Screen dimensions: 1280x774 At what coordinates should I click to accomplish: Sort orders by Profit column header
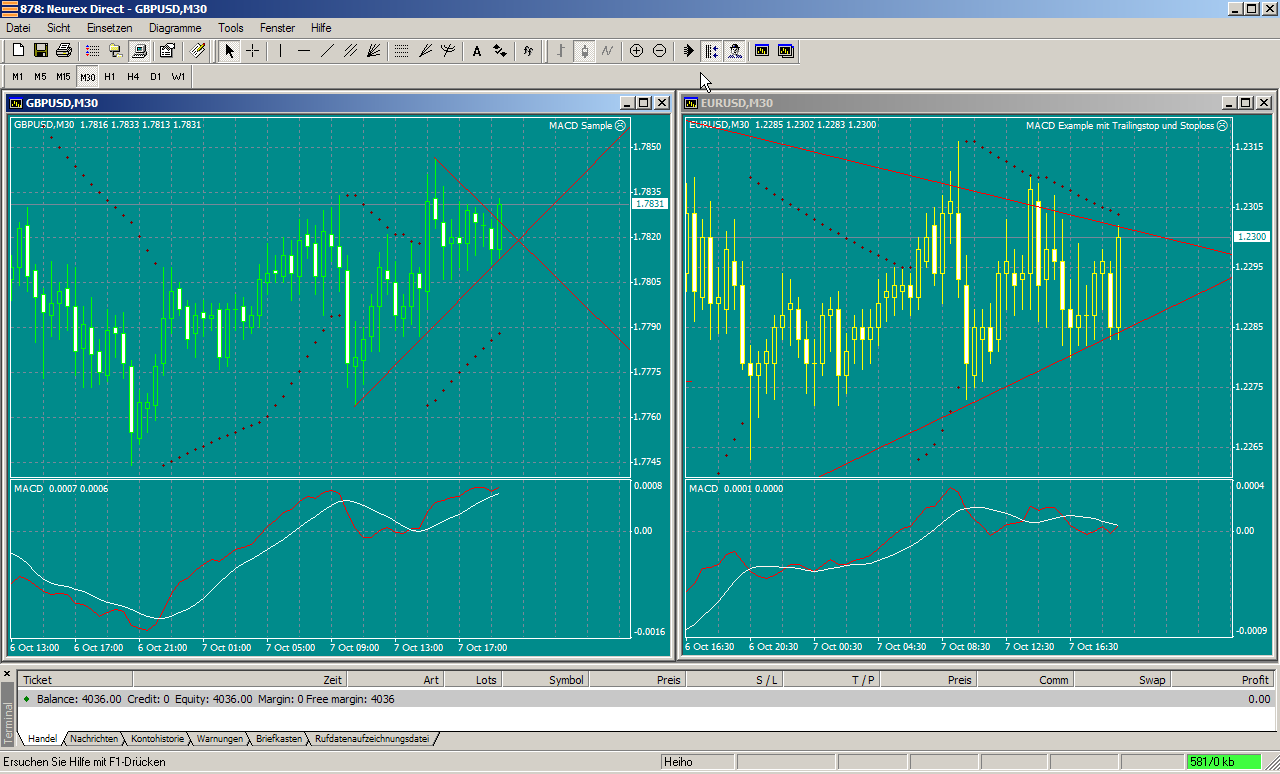point(1254,680)
